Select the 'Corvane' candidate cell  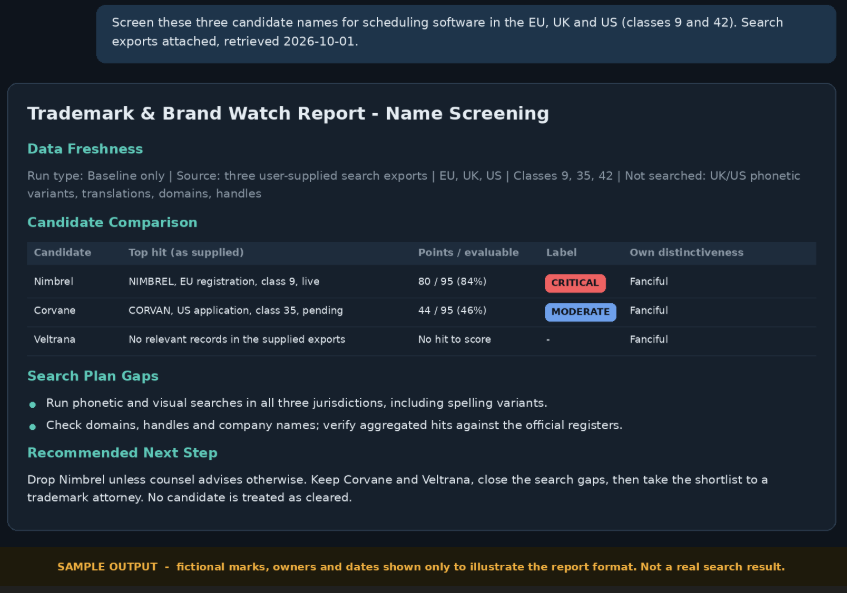55,311
